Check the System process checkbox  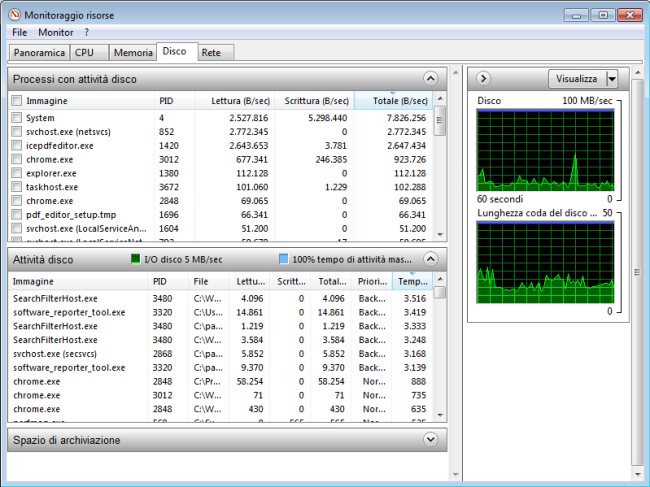point(17,118)
